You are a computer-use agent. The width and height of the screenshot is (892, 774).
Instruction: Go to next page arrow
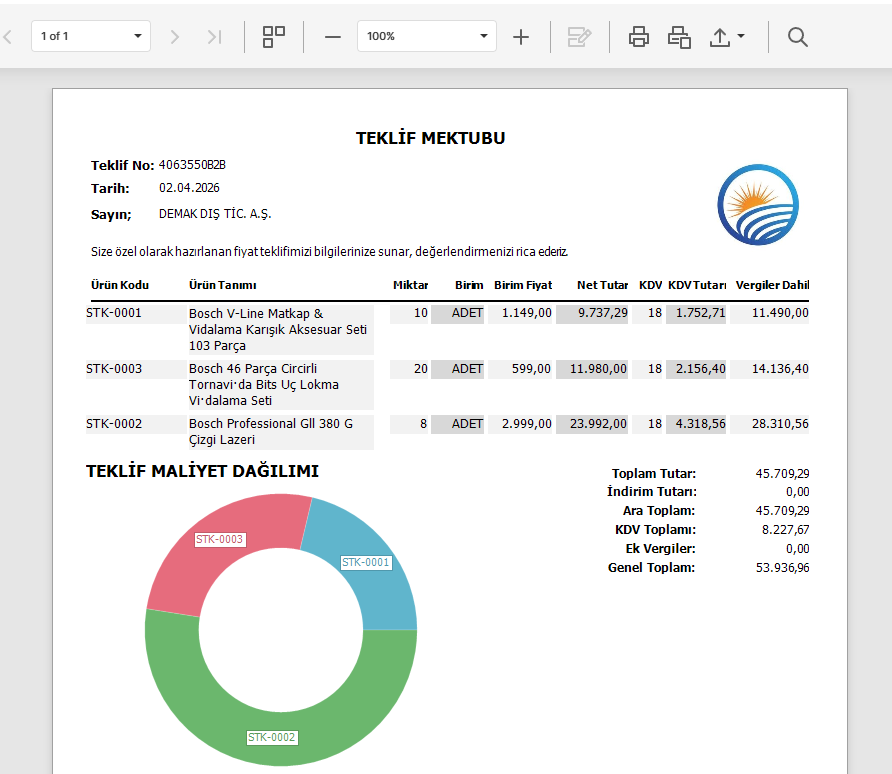tap(175, 37)
